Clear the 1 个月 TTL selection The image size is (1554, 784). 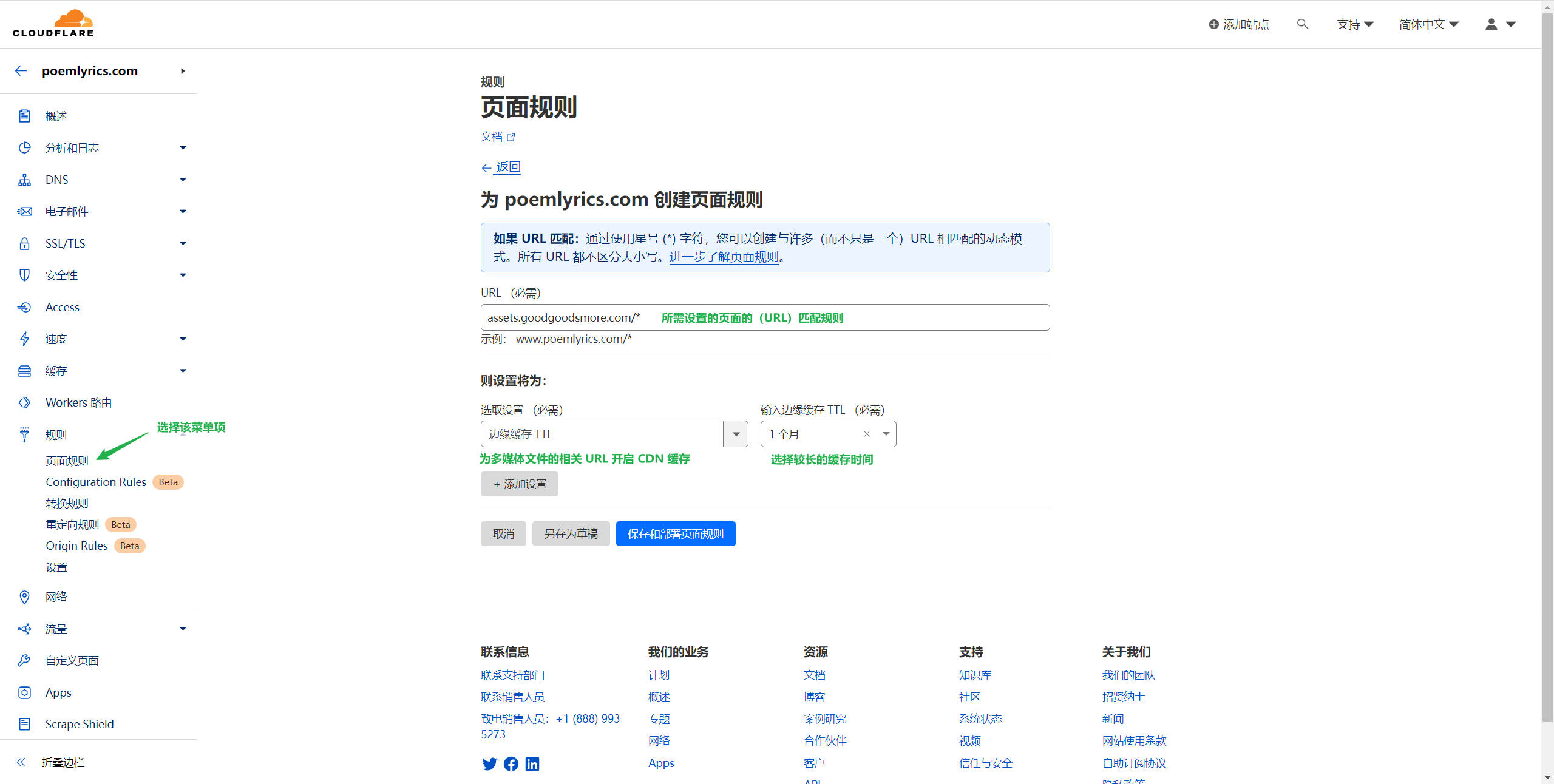867,434
